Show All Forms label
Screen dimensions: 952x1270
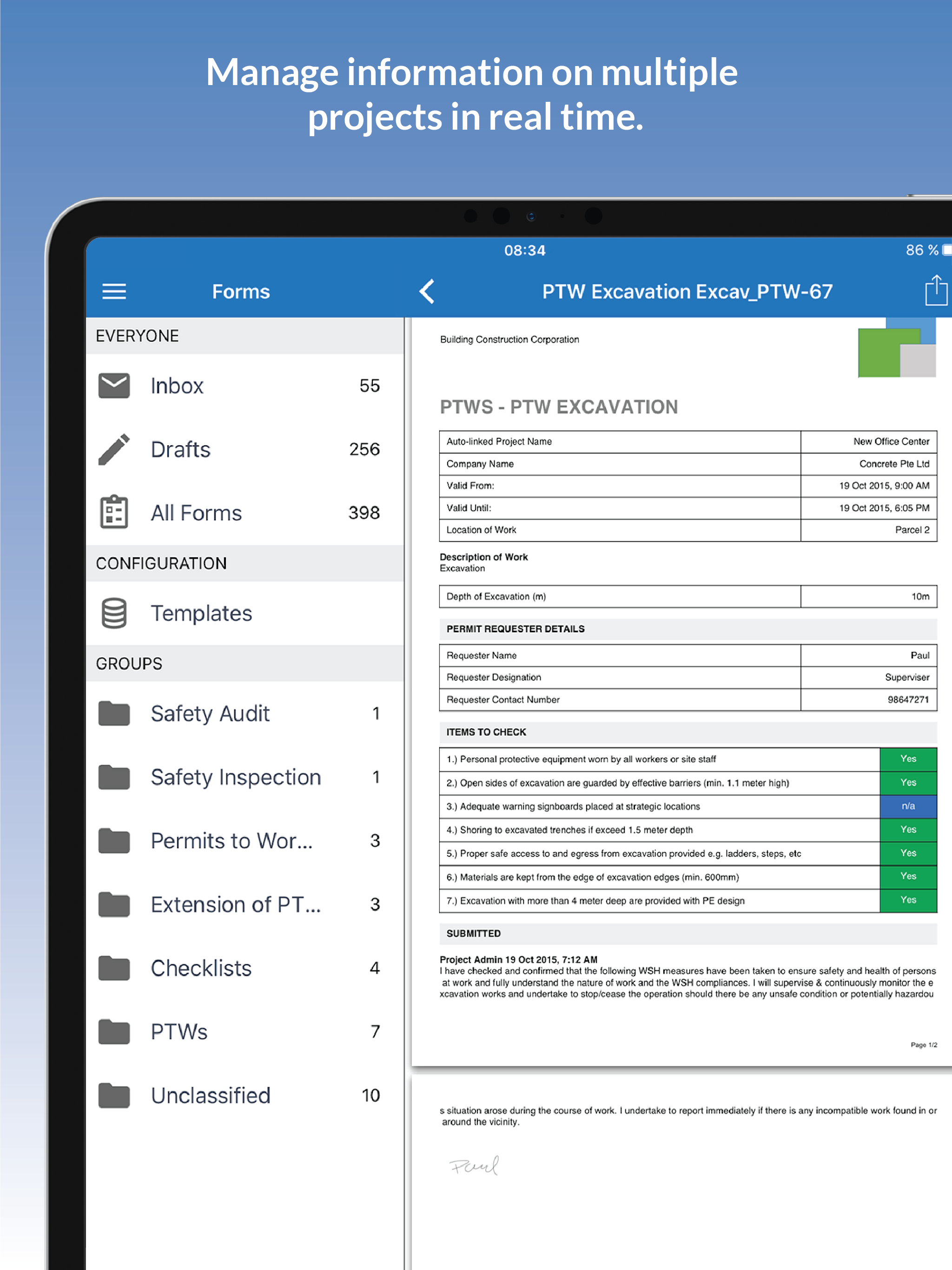pos(196,513)
